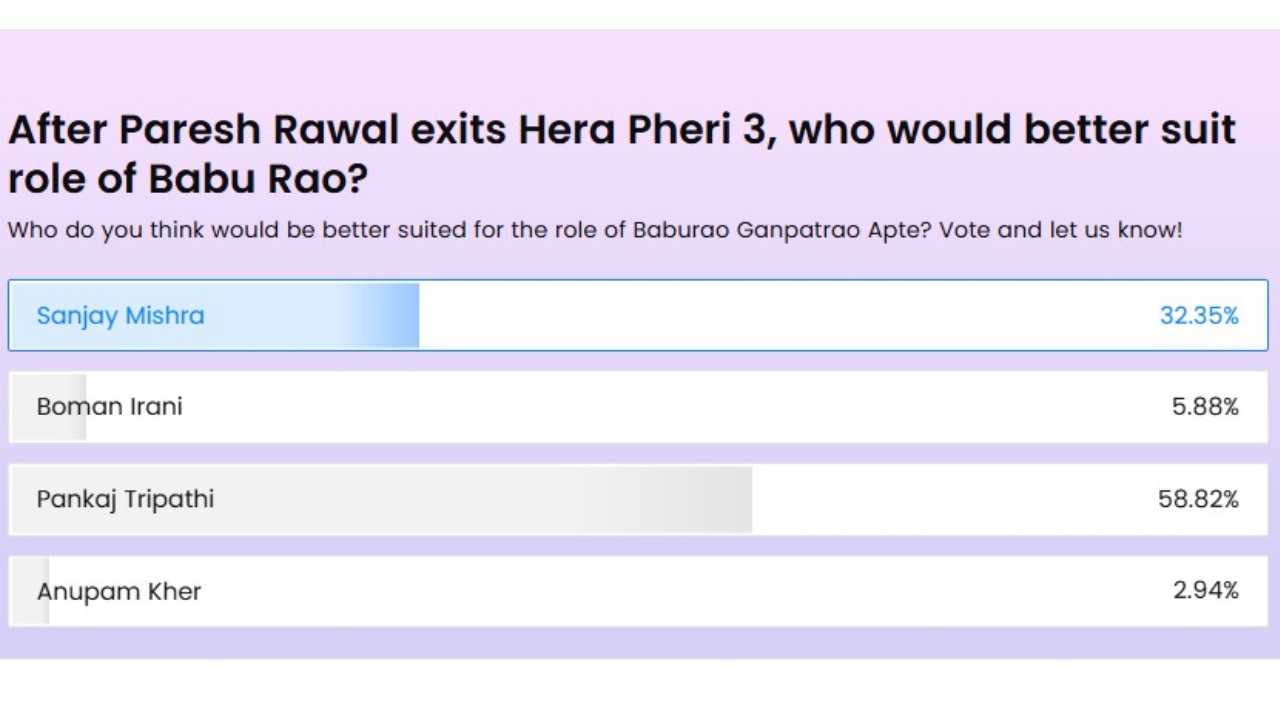Click the poll heading about Hera Pheri 3

(622, 154)
